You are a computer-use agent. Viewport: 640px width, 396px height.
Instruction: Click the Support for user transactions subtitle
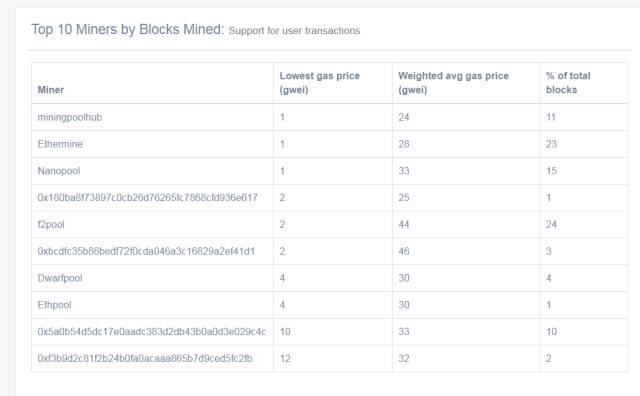294,31
